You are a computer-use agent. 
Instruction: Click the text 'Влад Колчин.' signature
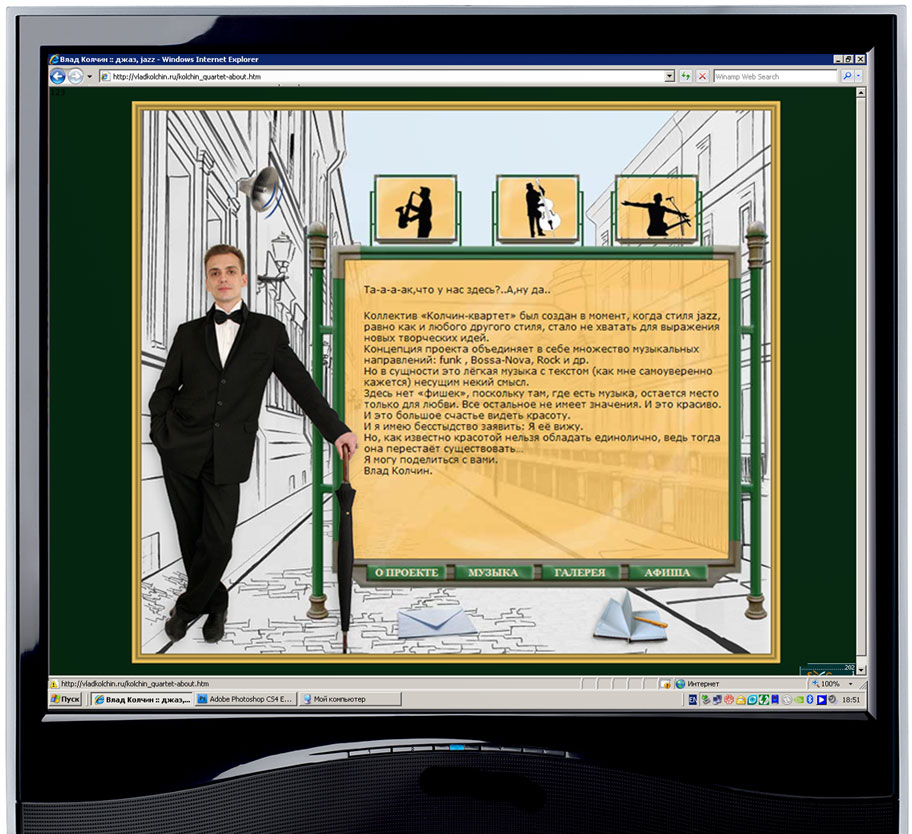[398, 471]
